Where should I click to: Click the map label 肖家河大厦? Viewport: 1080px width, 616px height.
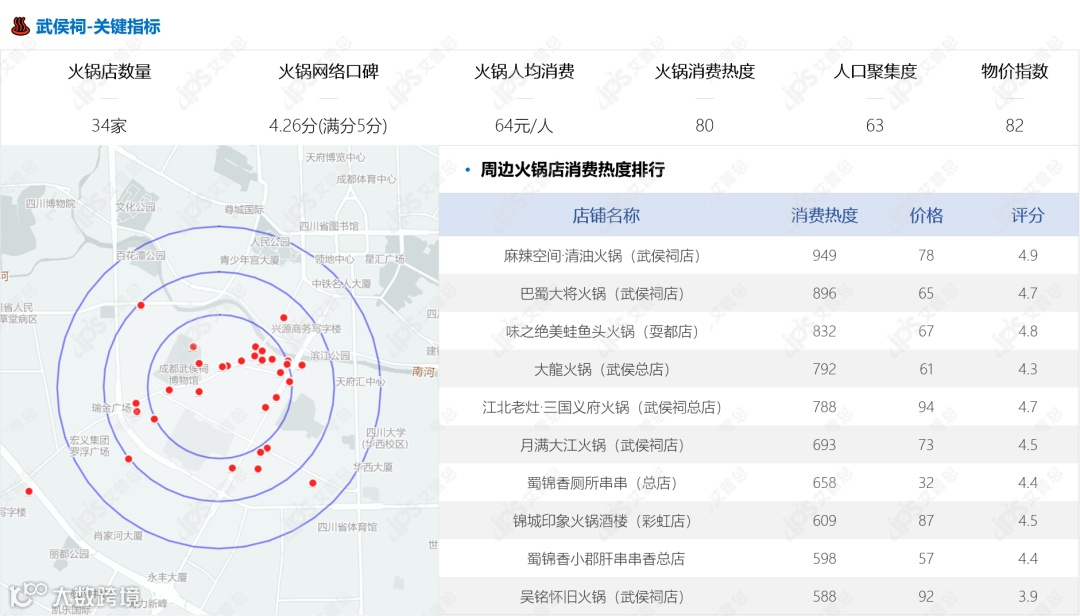(x=118, y=535)
